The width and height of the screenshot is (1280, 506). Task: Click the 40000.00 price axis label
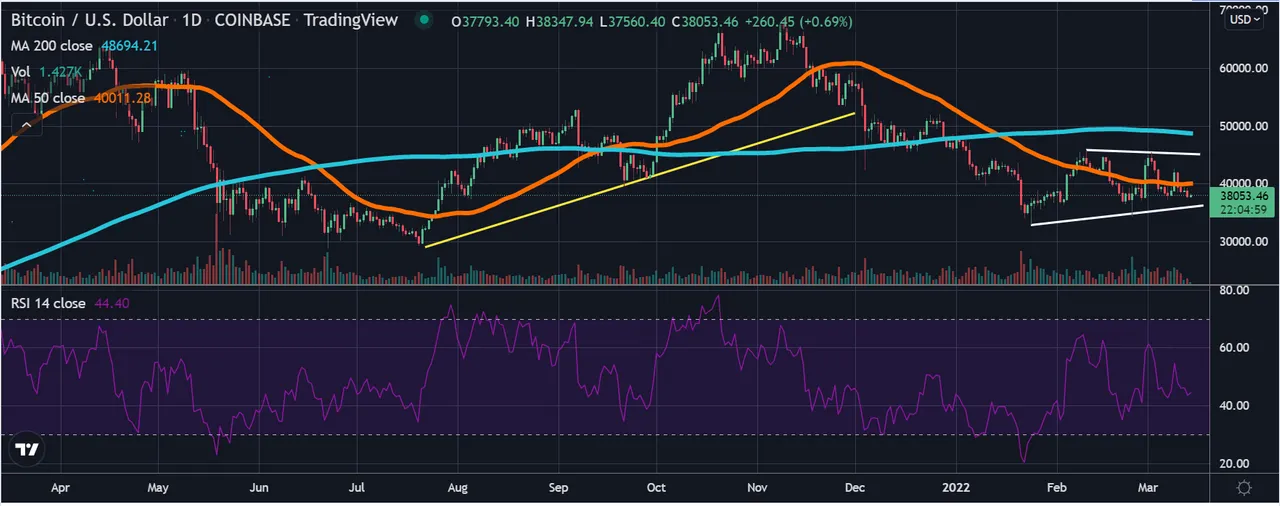click(1243, 183)
